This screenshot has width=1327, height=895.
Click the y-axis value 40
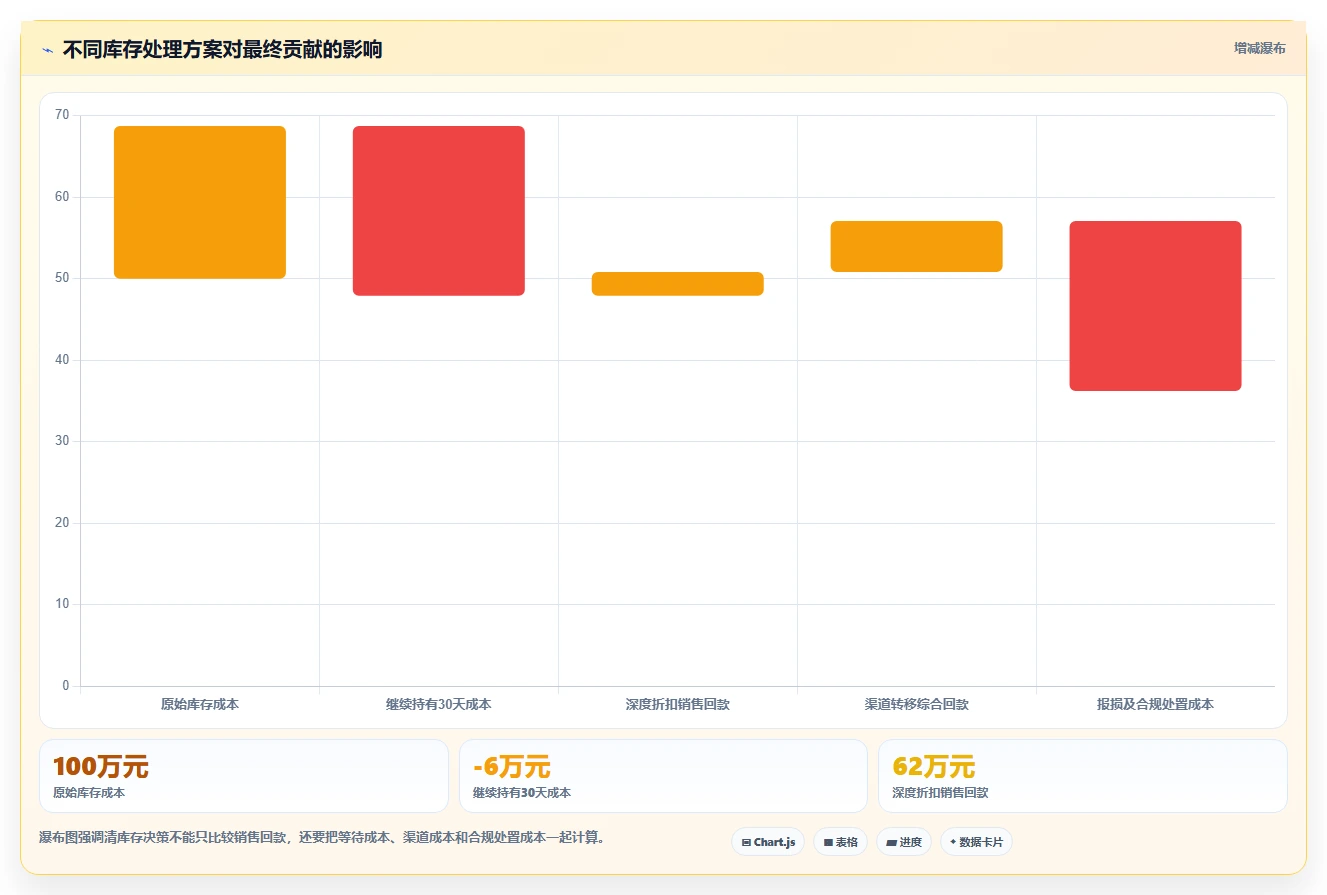pos(62,360)
